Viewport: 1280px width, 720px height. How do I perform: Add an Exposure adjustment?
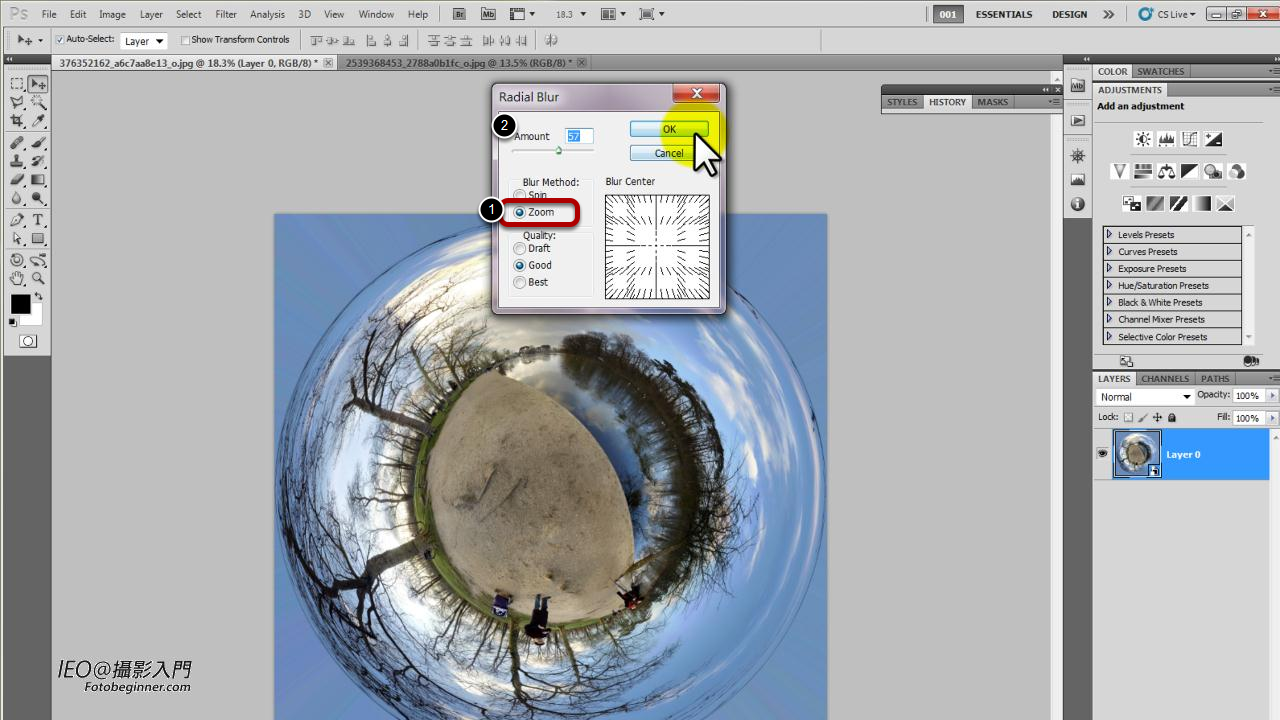[1212, 139]
